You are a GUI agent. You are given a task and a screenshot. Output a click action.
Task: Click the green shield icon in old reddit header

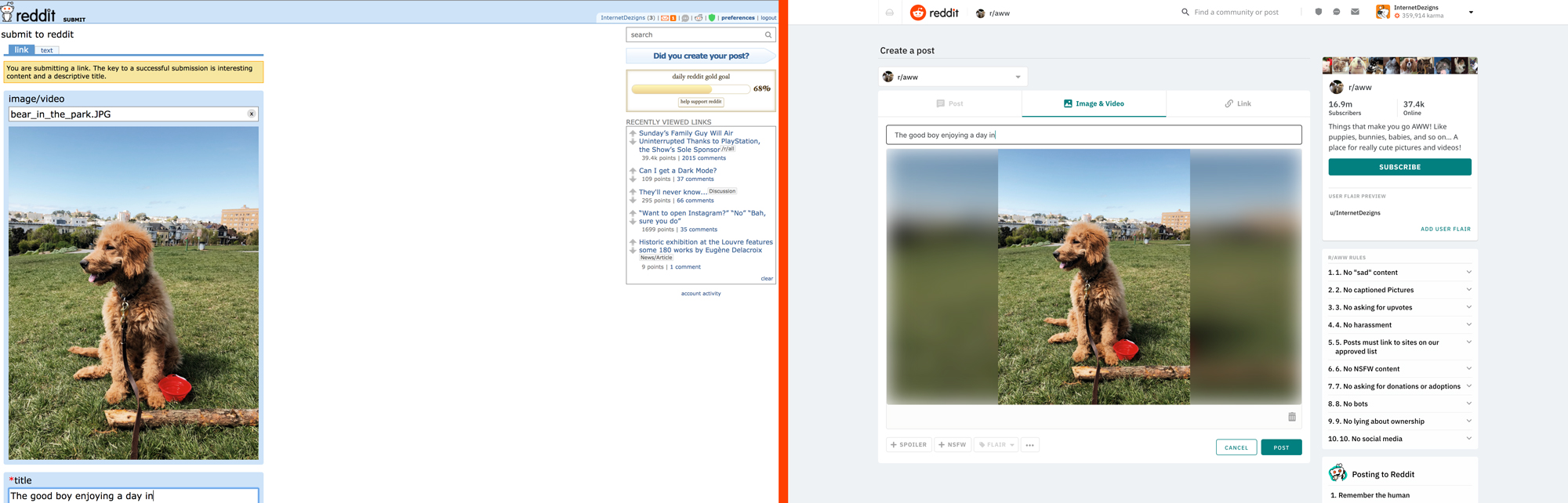(x=712, y=17)
